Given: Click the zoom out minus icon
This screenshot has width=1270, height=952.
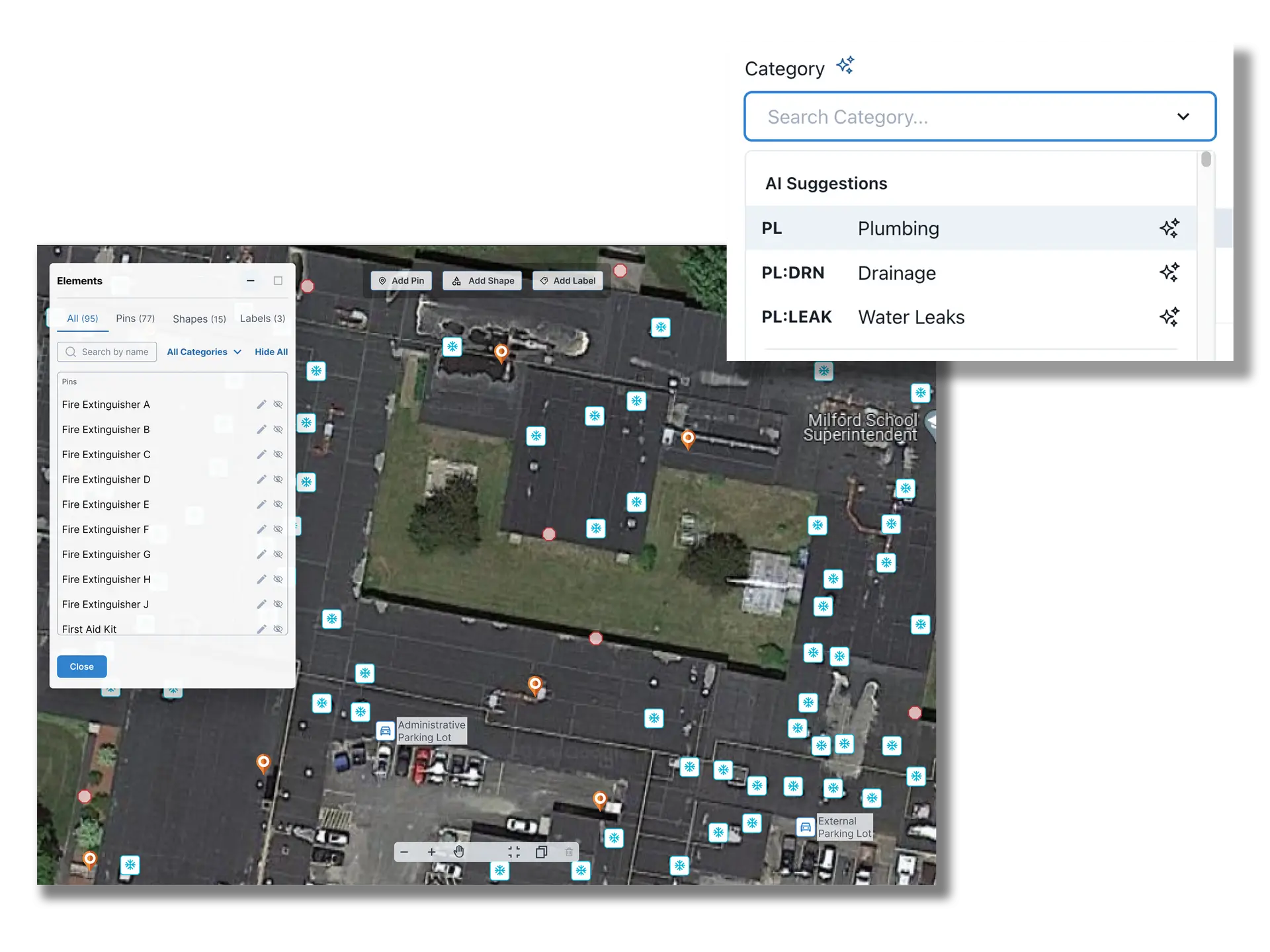Looking at the screenshot, I should pyautogui.click(x=404, y=852).
